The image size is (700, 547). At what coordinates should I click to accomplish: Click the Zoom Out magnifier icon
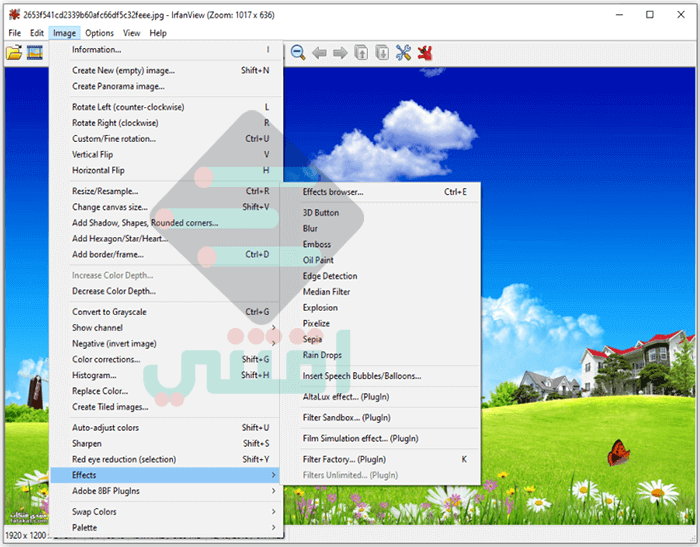coord(298,53)
